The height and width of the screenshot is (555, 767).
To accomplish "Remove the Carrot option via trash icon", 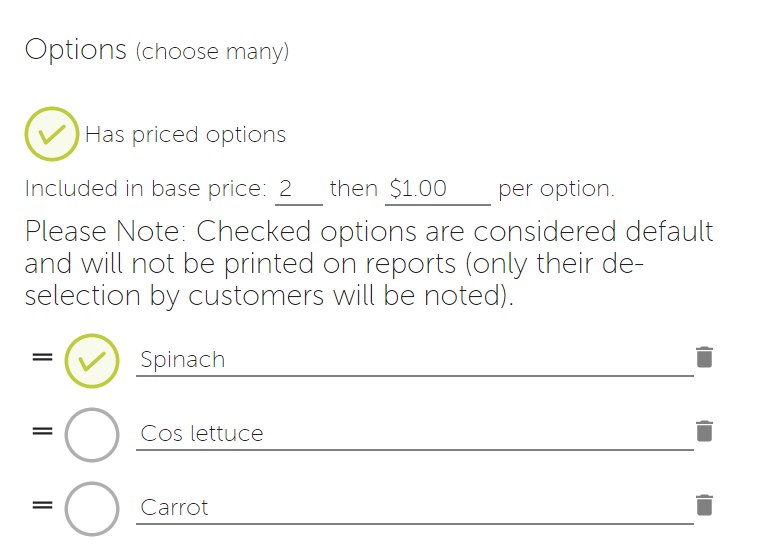I will pyautogui.click(x=704, y=505).
